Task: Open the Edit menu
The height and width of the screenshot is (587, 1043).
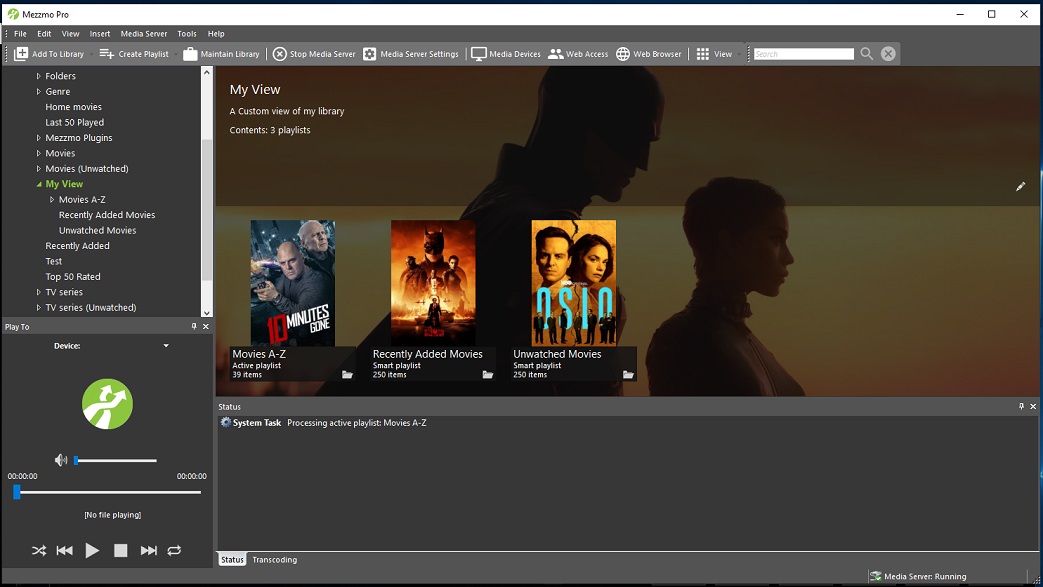Action: [44, 33]
